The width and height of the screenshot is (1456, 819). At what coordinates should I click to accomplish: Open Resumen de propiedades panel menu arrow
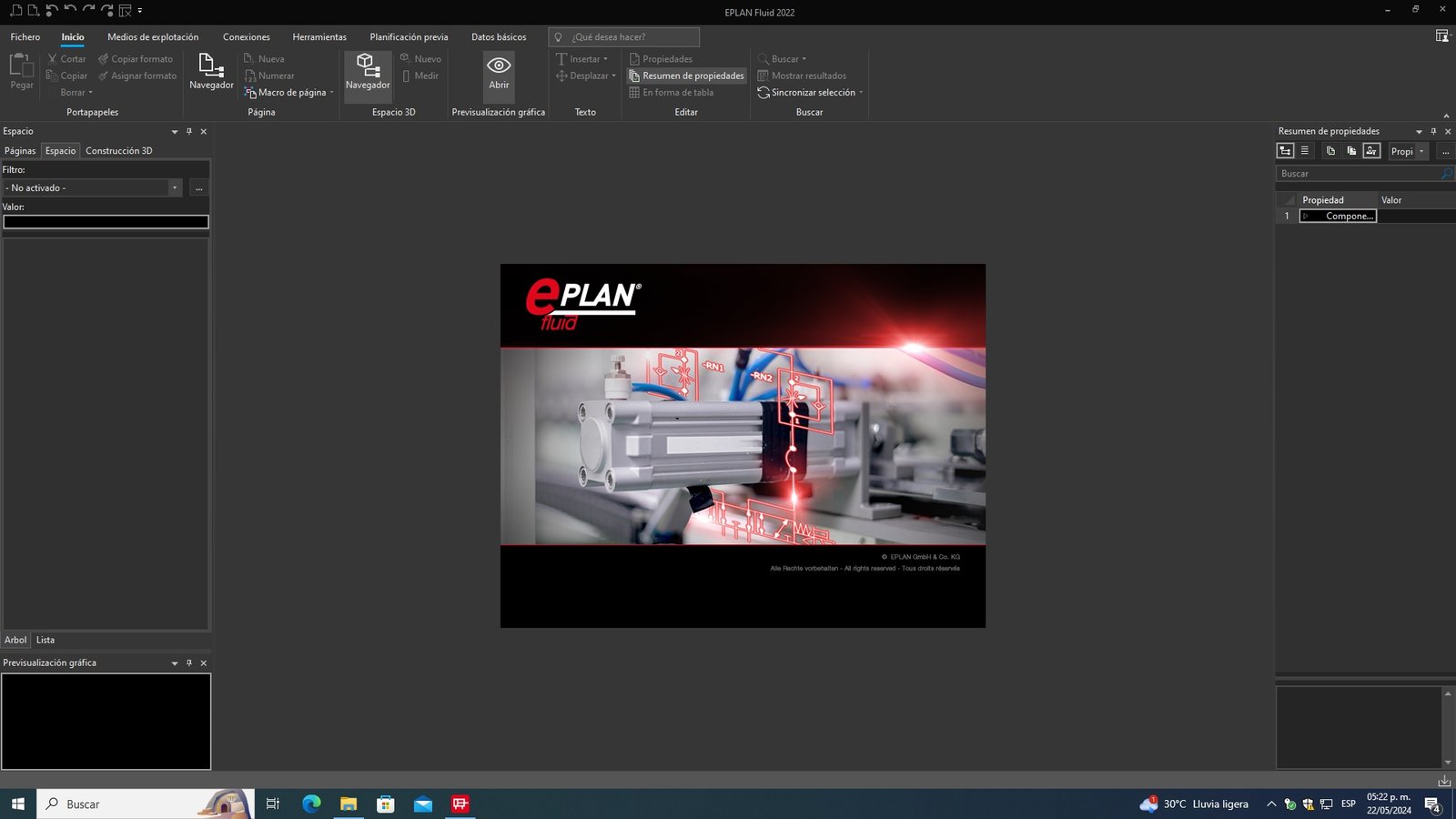click(x=1419, y=132)
